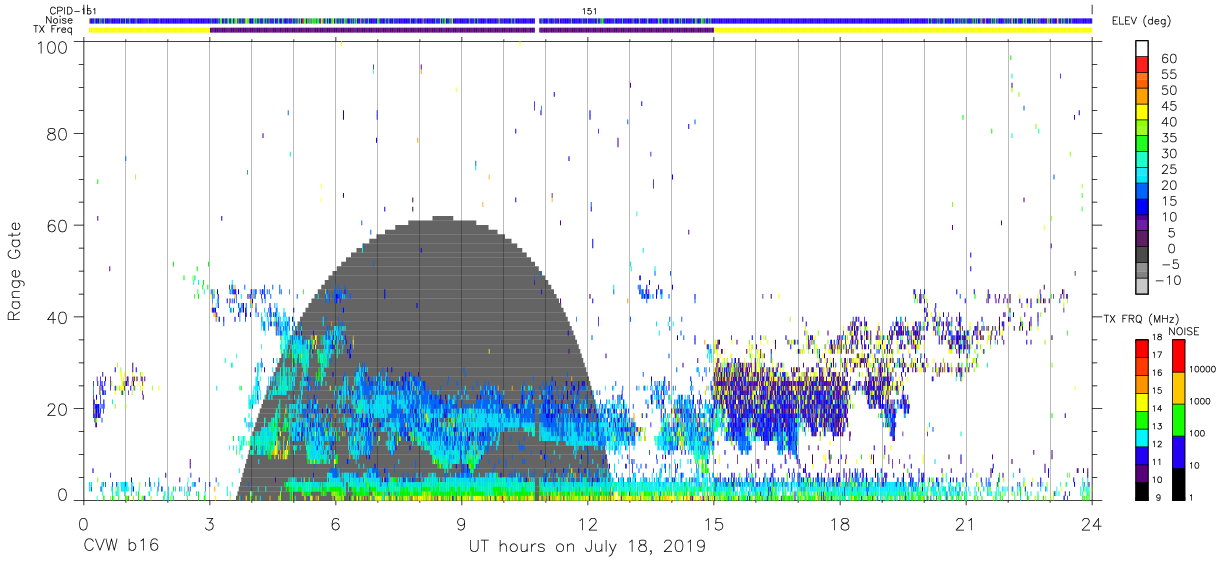The height and width of the screenshot is (567, 1228).
Task: Click x-axis tick label '3'
Action: click(209, 524)
